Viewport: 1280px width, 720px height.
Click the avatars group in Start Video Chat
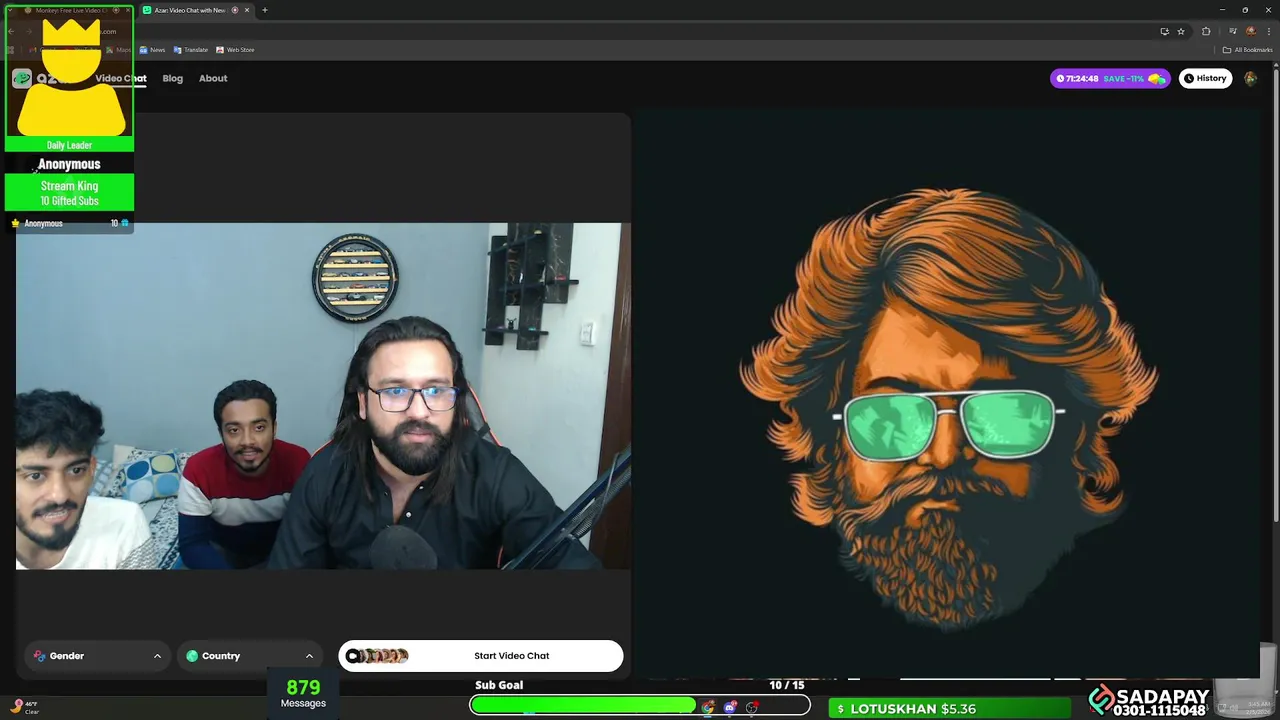[x=377, y=656]
